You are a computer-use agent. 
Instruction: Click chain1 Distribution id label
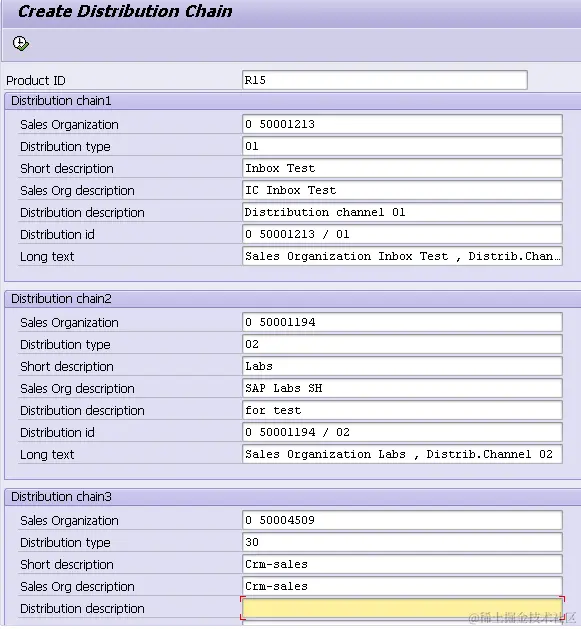57,235
